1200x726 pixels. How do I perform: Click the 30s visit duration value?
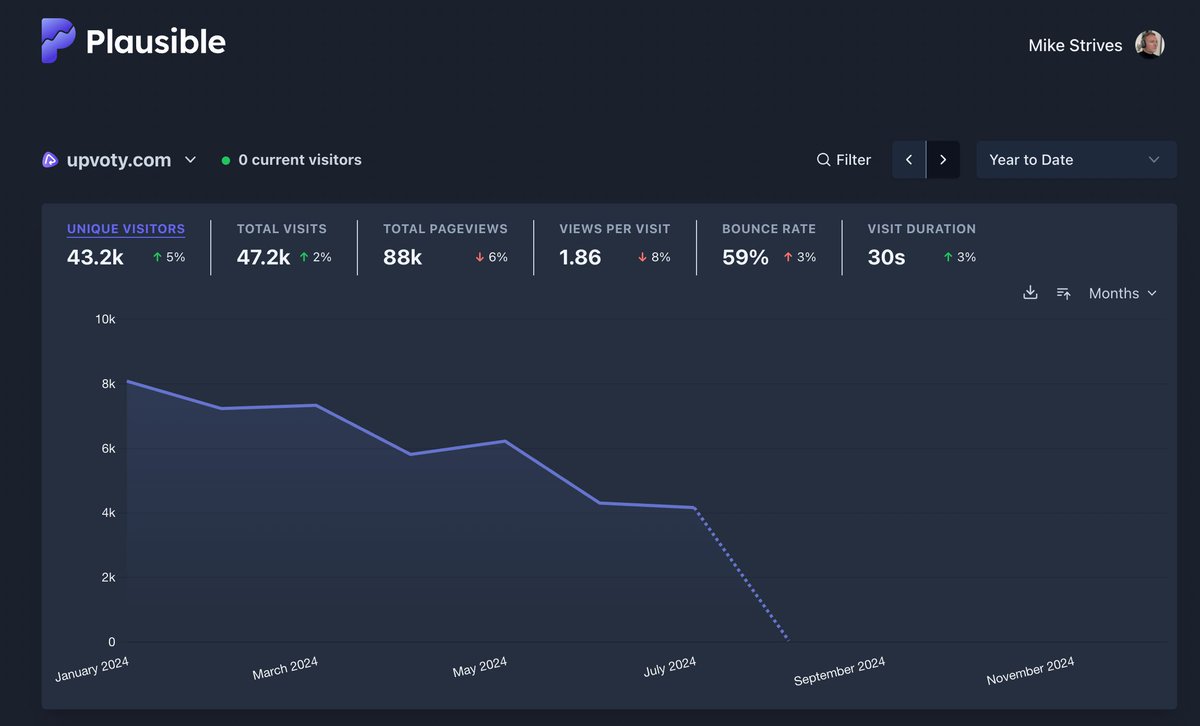pyautogui.click(x=887, y=257)
